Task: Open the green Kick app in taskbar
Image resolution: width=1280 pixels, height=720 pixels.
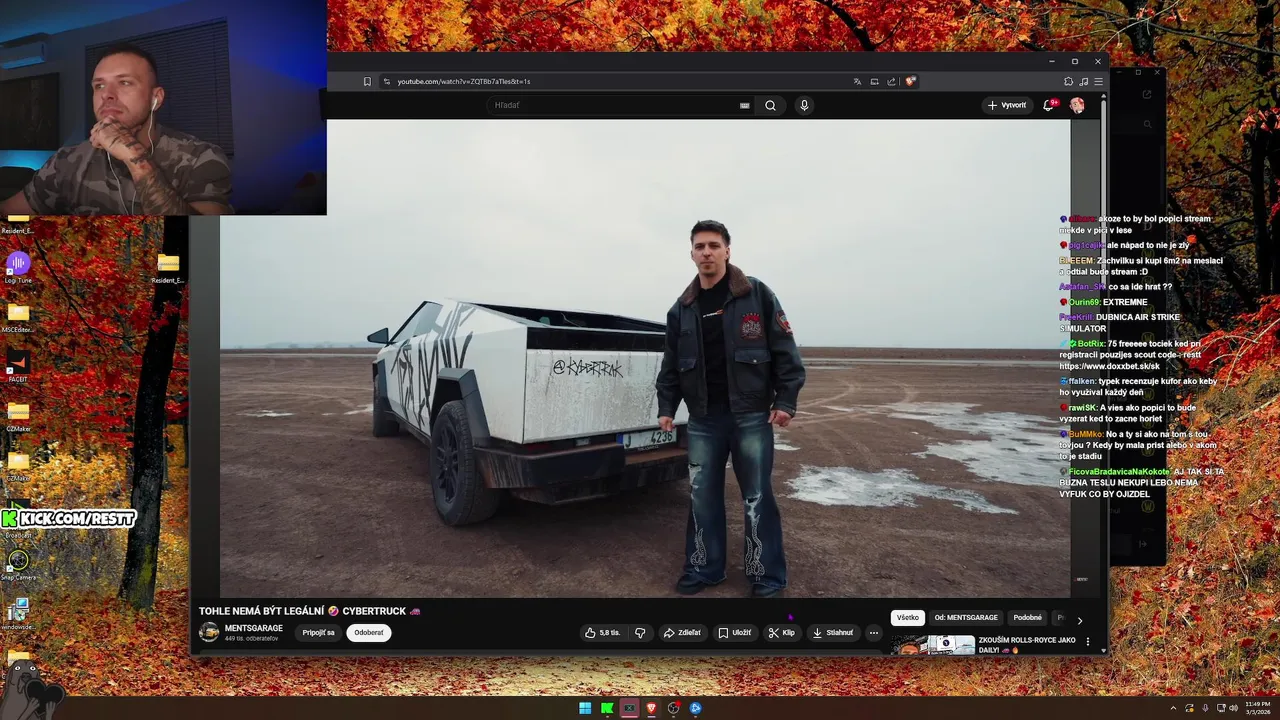Action: pyautogui.click(x=607, y=708)
